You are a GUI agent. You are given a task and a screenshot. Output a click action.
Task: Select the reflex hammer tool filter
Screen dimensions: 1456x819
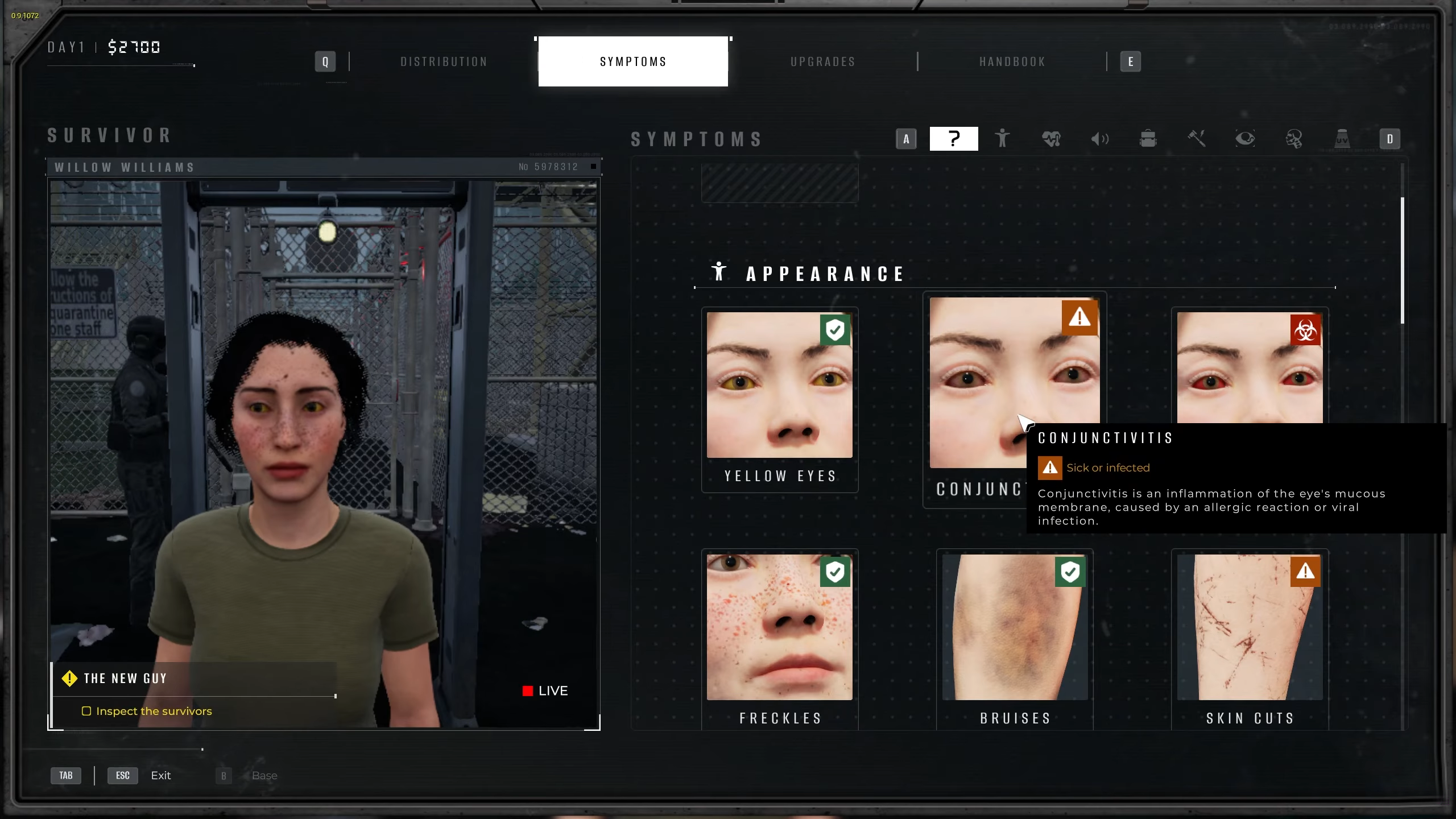[x=1197, y=139]
